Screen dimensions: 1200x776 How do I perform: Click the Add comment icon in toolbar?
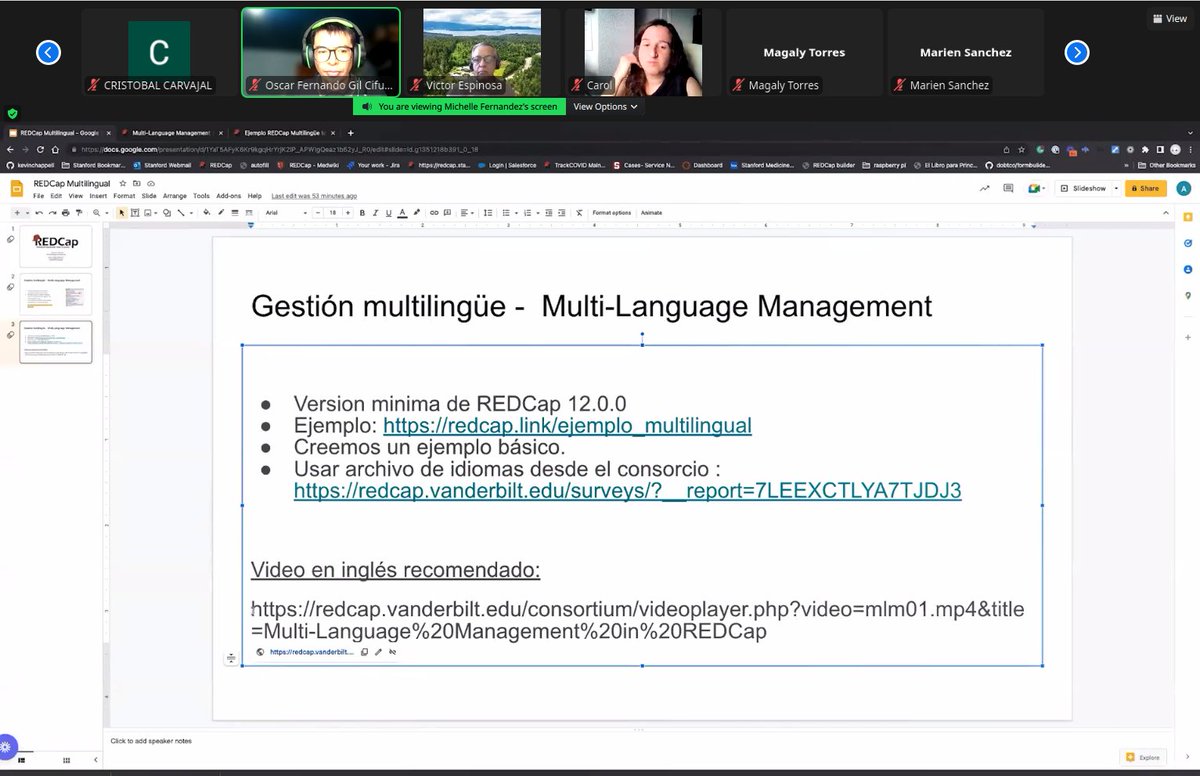coord(447,213)
